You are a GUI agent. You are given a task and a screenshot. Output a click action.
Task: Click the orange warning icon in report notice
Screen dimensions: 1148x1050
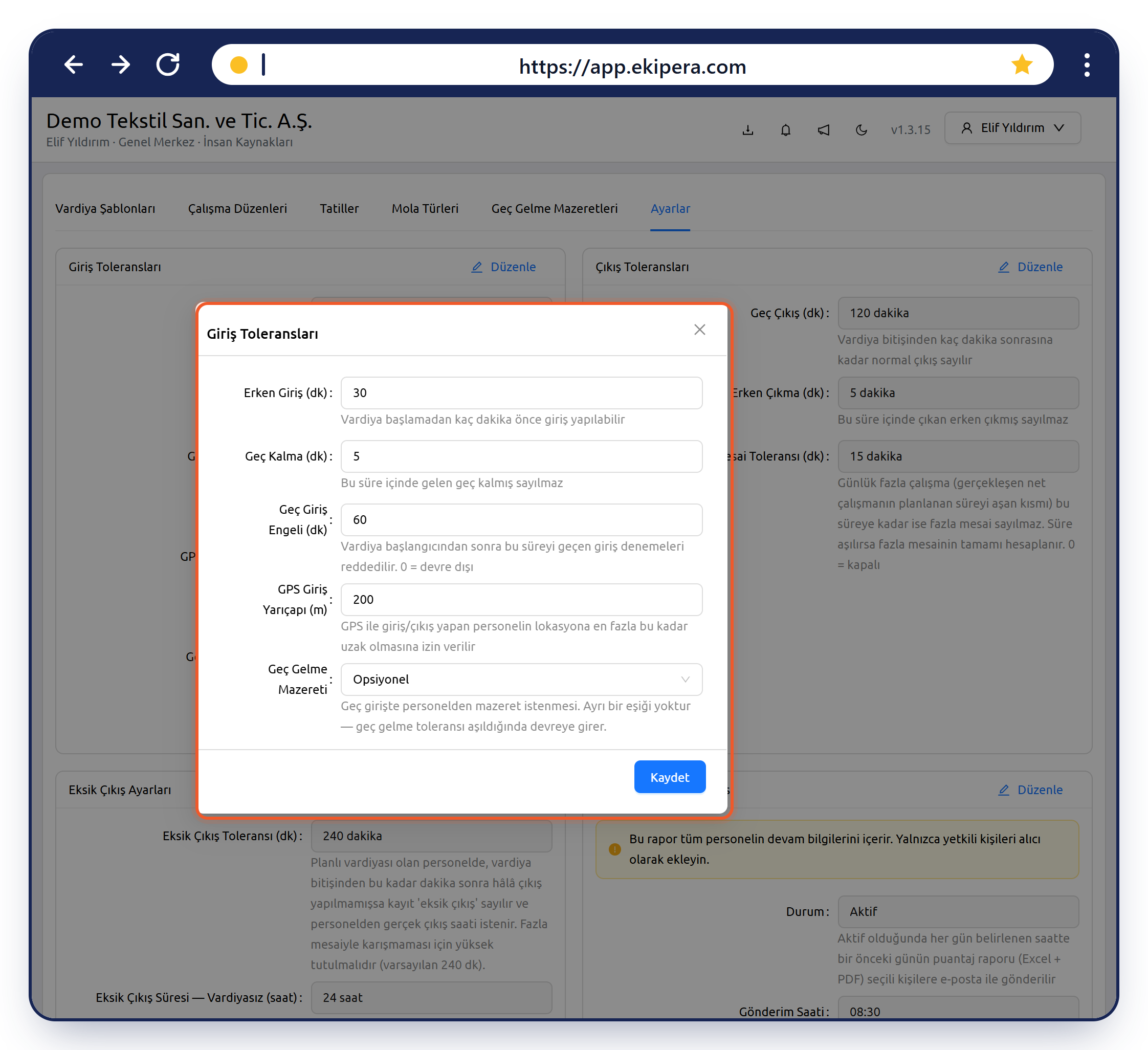[614, 849]
